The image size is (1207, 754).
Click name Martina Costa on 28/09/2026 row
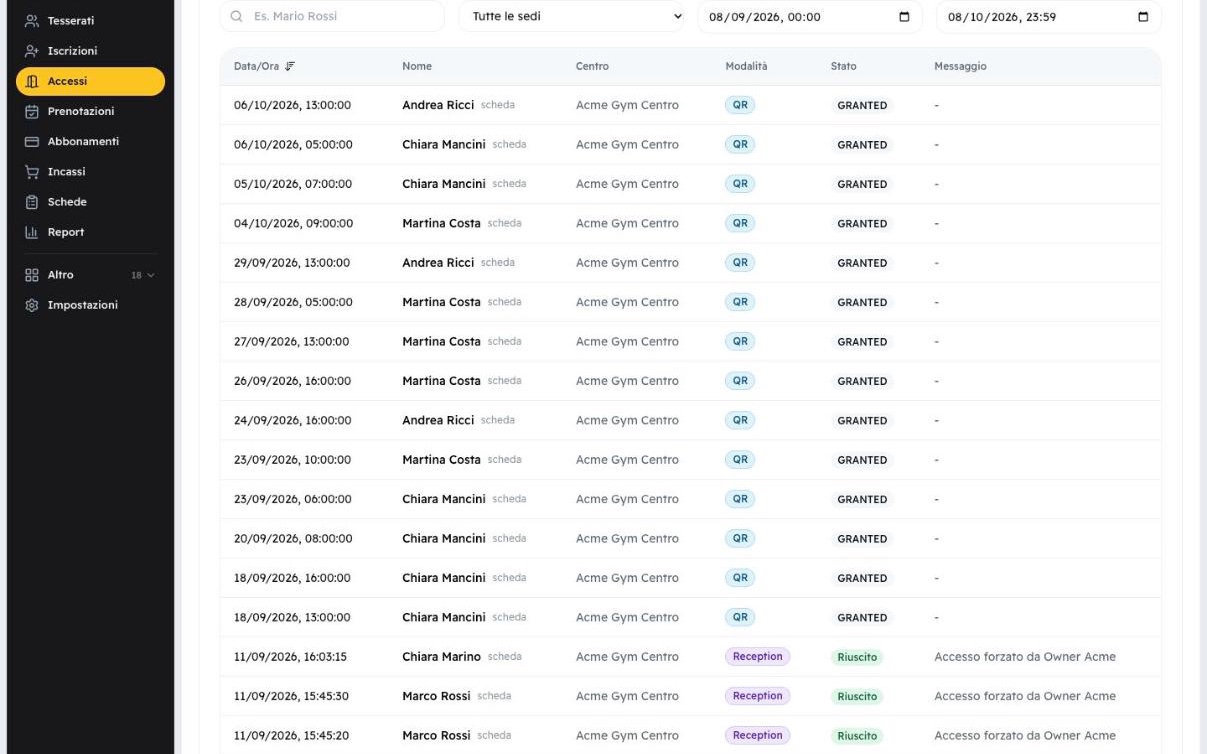pyautogui.click(x=441, y=302)
